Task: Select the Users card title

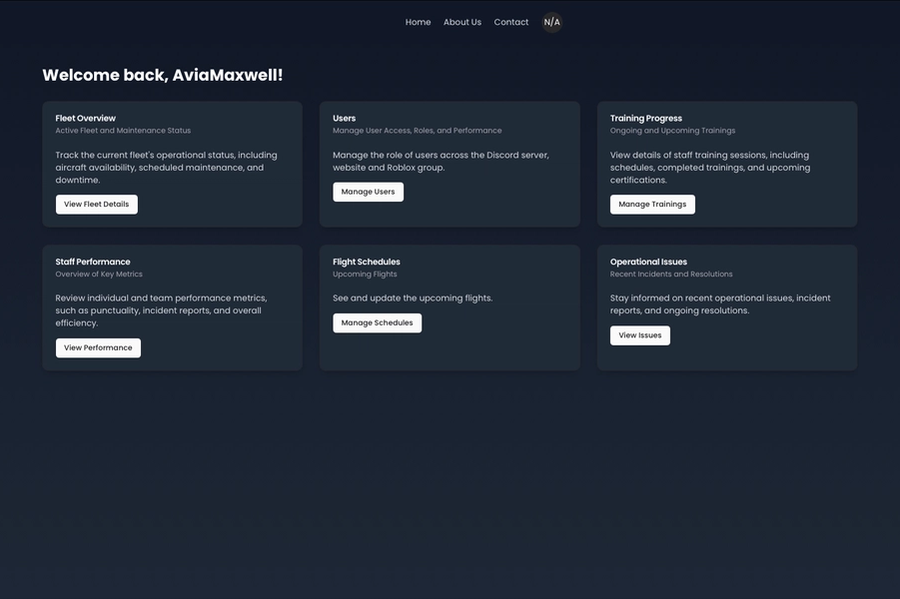Action: [344, 118]
